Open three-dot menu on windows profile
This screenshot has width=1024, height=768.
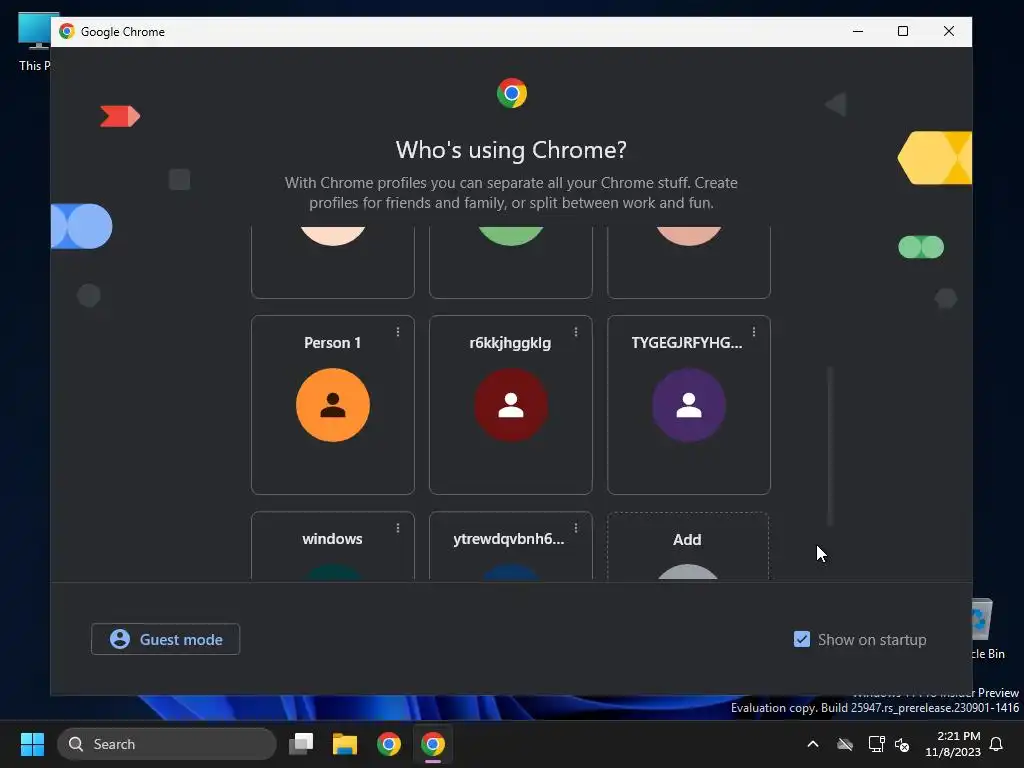click(398, 528)
